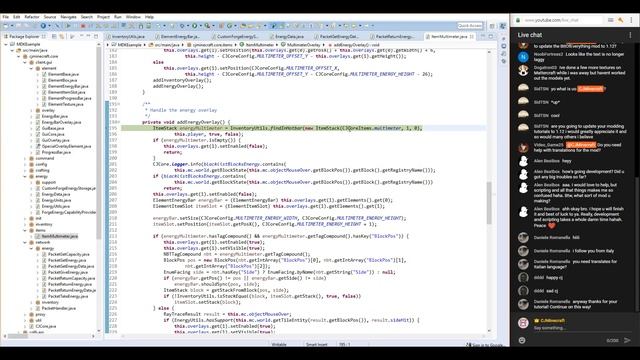Open the File menu
This screenshot has height=360, width=640.
click(5, 17)
